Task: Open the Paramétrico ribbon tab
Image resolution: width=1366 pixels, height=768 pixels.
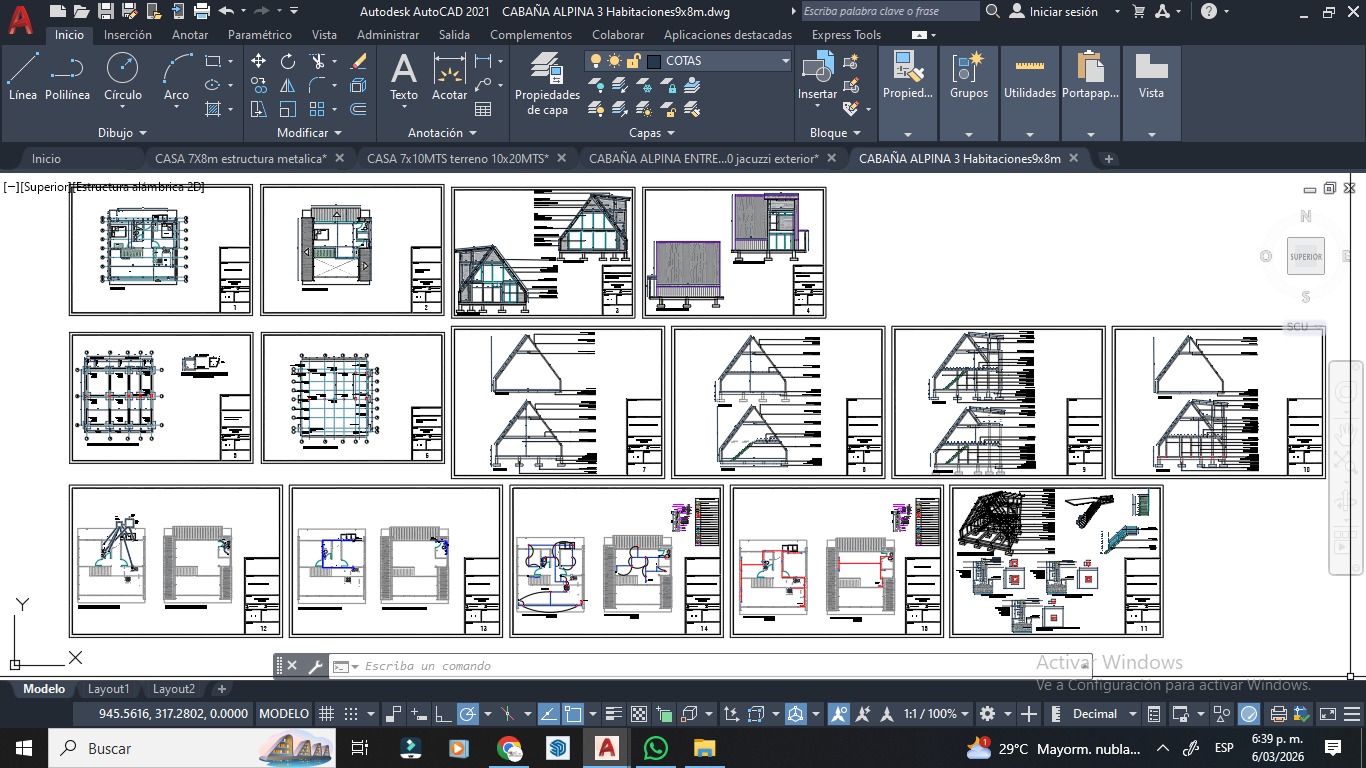Action: pyautogui.click(x=260, y=35)
